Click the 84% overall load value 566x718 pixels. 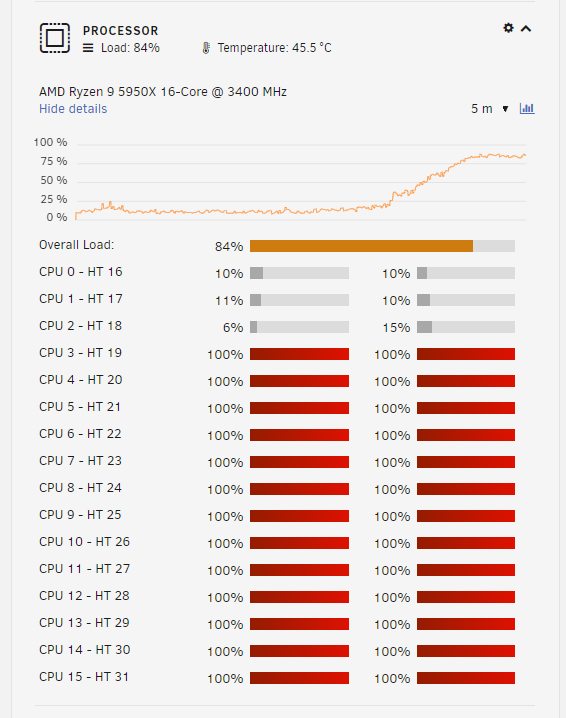(x=229, y=246)
